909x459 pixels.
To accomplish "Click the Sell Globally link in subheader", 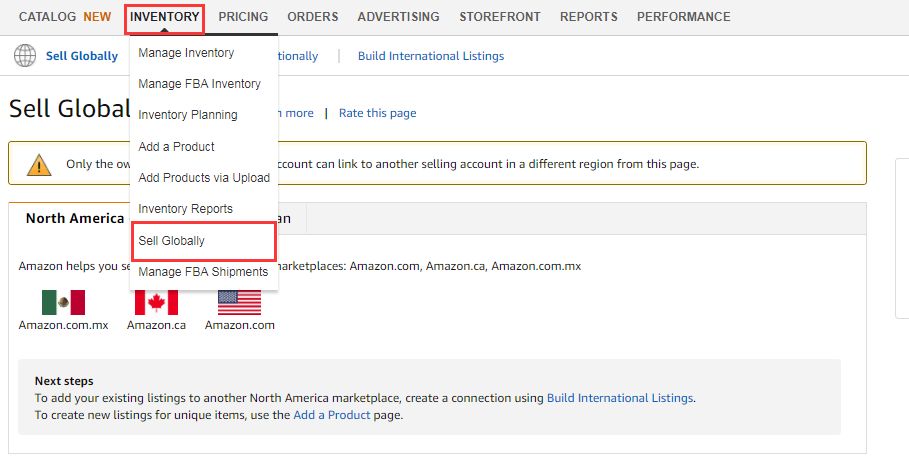I will pyautogui.click(x=82, y=56).
